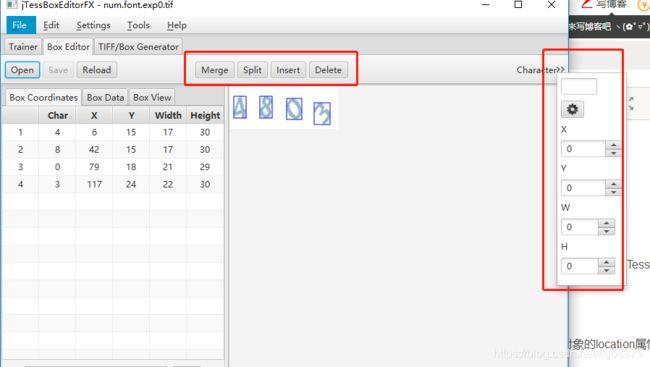Click the gear settings icon in character panel
Viewport: 650px width, 367px height.
pos(572,109)
